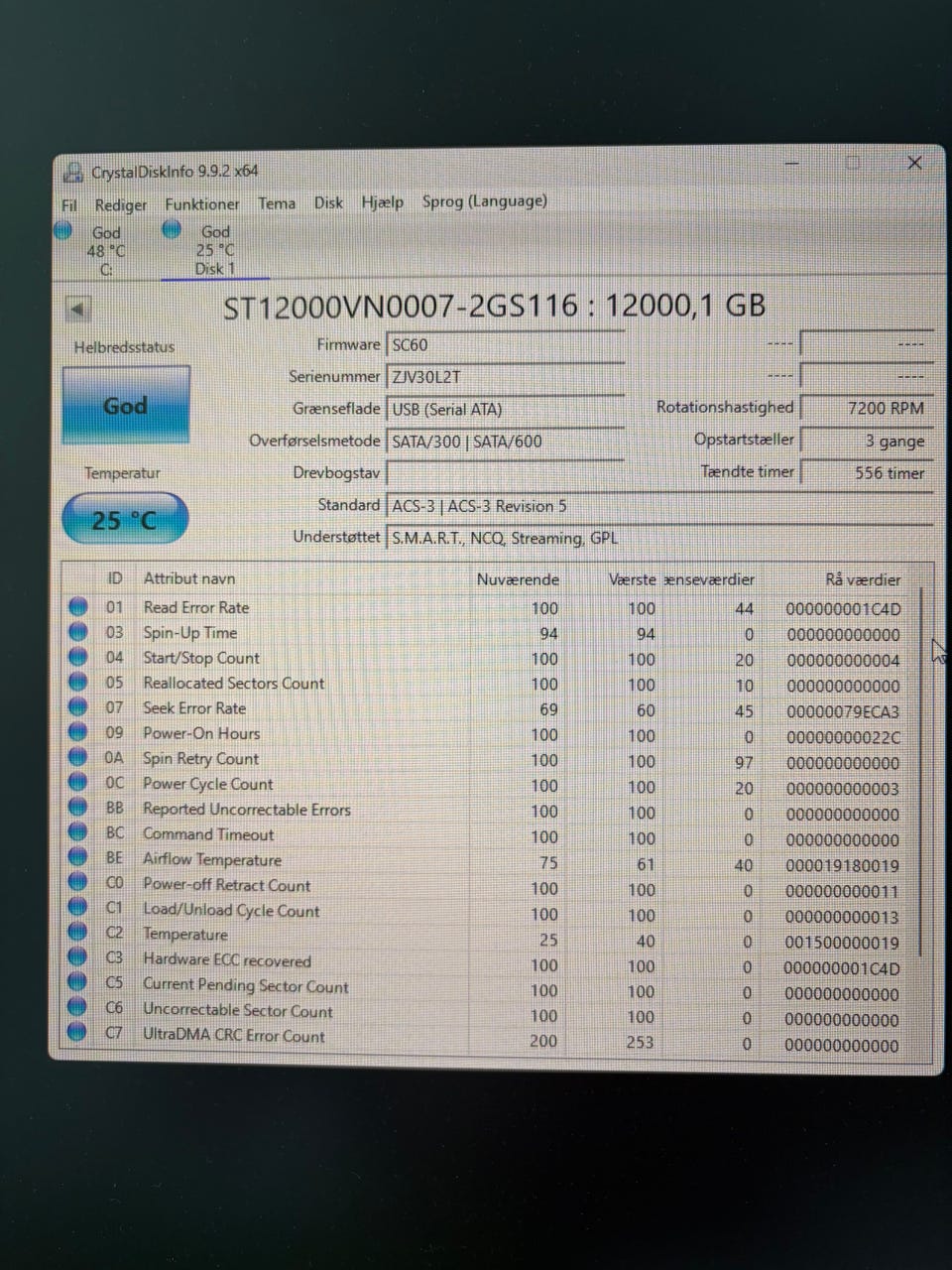Click status dot for Seek Error Rate
This screenshot has width=952, height=1270.
(x=77, y=708)
